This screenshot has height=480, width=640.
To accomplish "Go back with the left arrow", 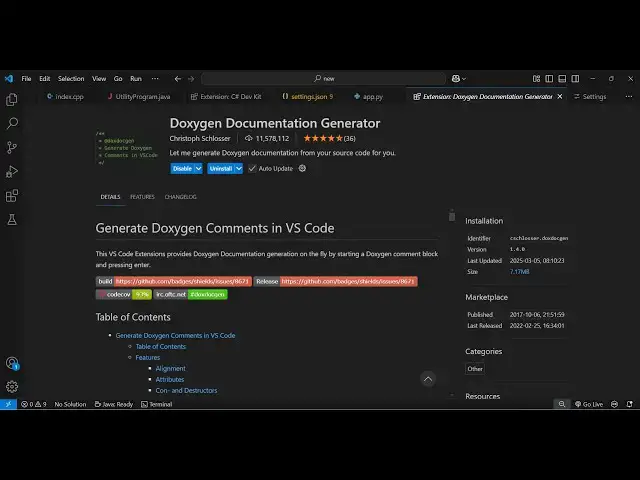I will click(178, 79).
